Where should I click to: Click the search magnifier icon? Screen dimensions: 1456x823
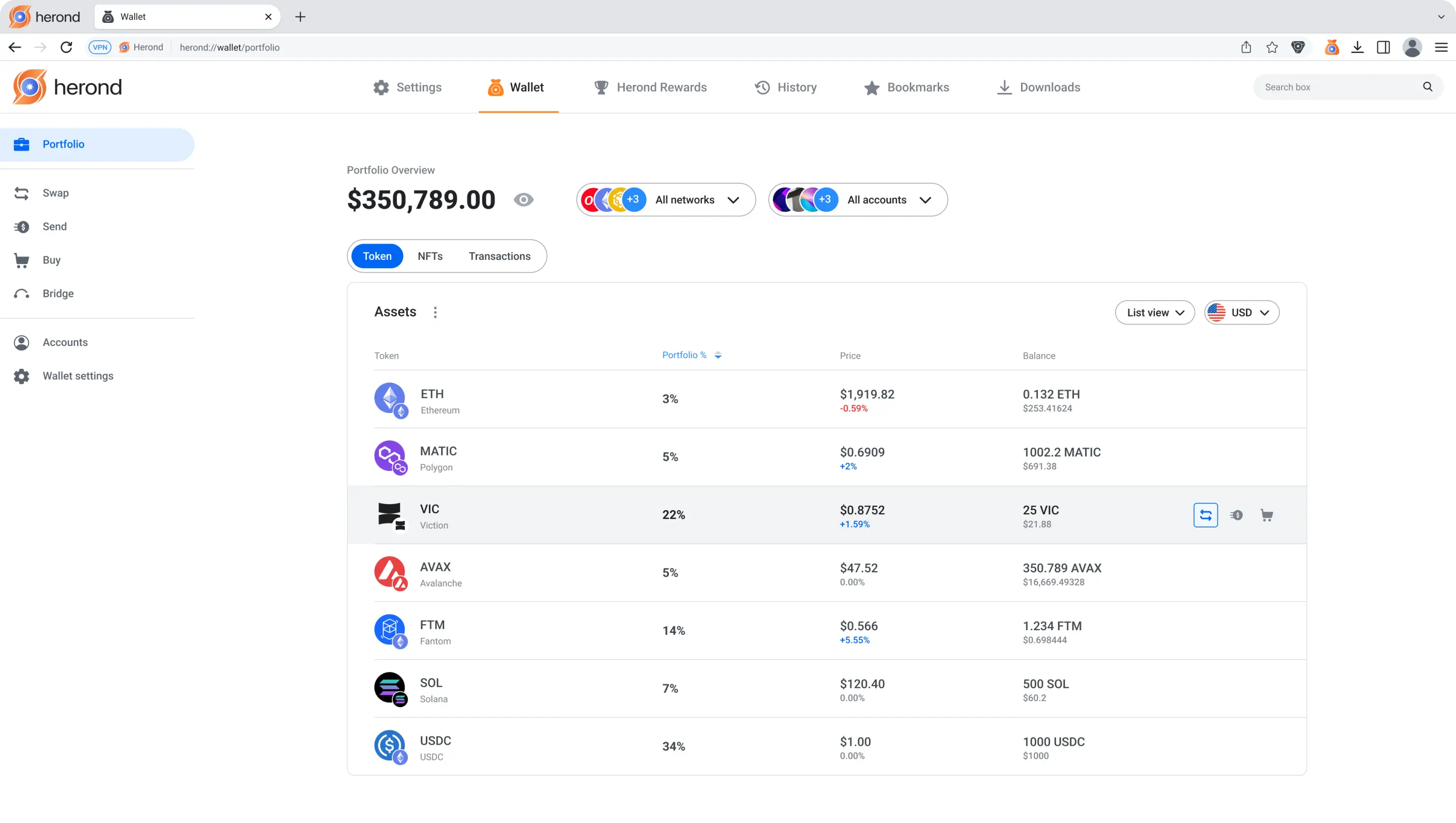1428,87
